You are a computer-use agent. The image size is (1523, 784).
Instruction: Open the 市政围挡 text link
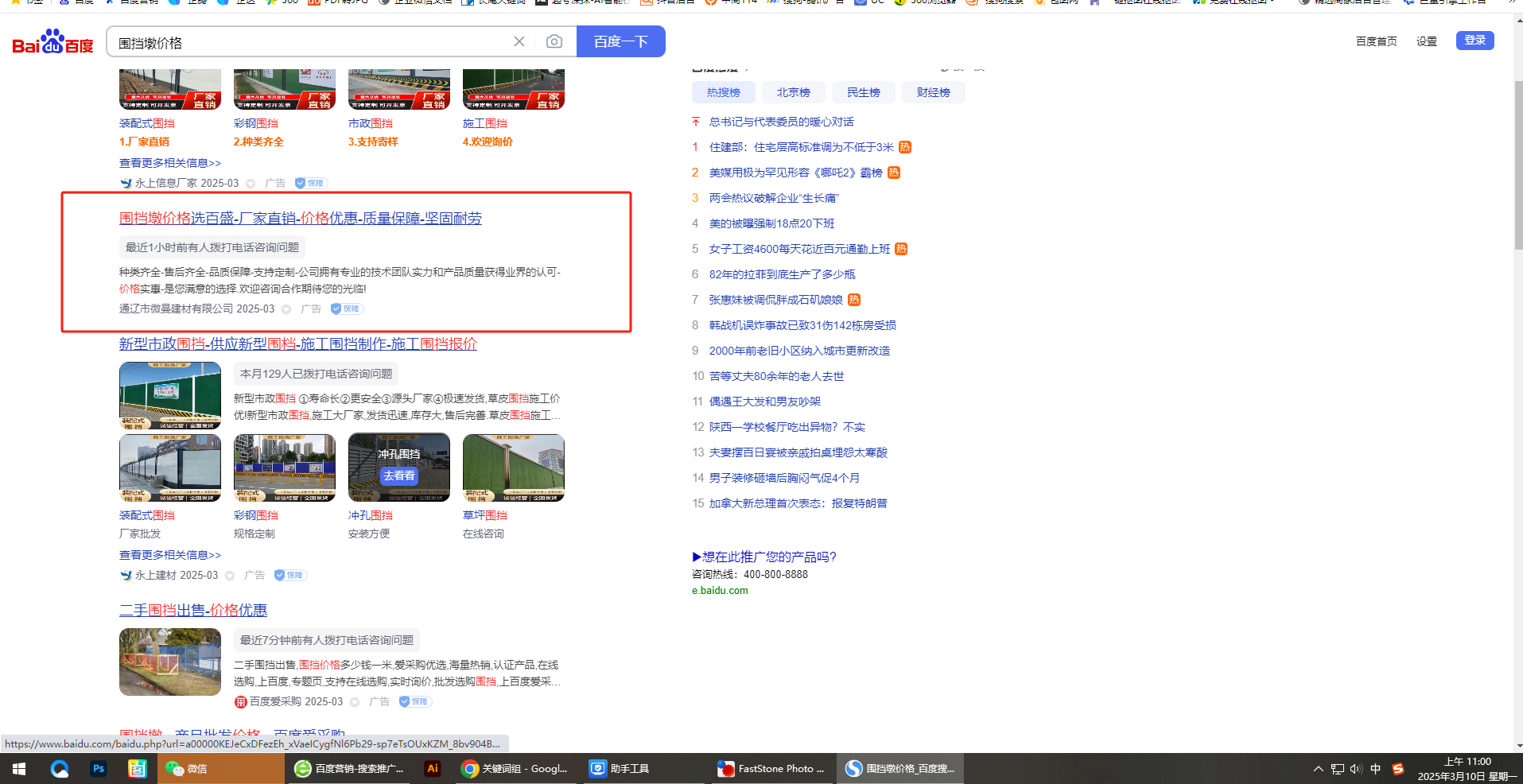371,123
